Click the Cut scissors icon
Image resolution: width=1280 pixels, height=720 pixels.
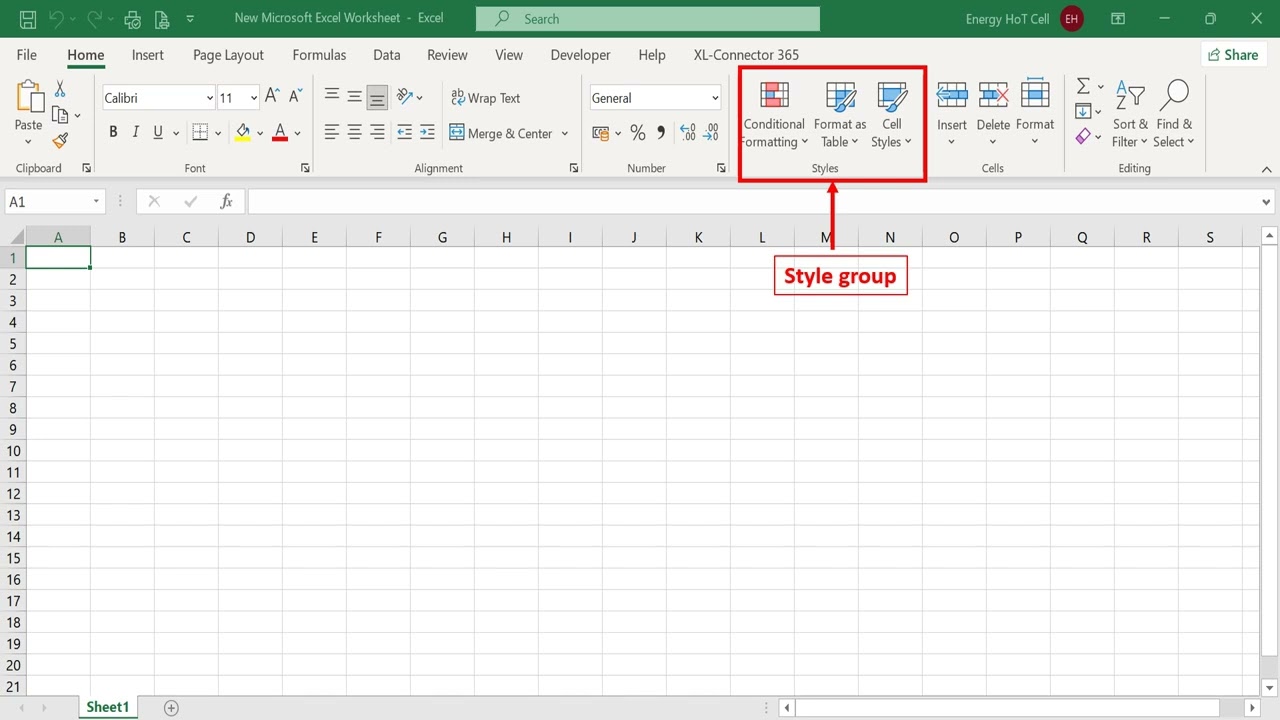tap(60, 90)
